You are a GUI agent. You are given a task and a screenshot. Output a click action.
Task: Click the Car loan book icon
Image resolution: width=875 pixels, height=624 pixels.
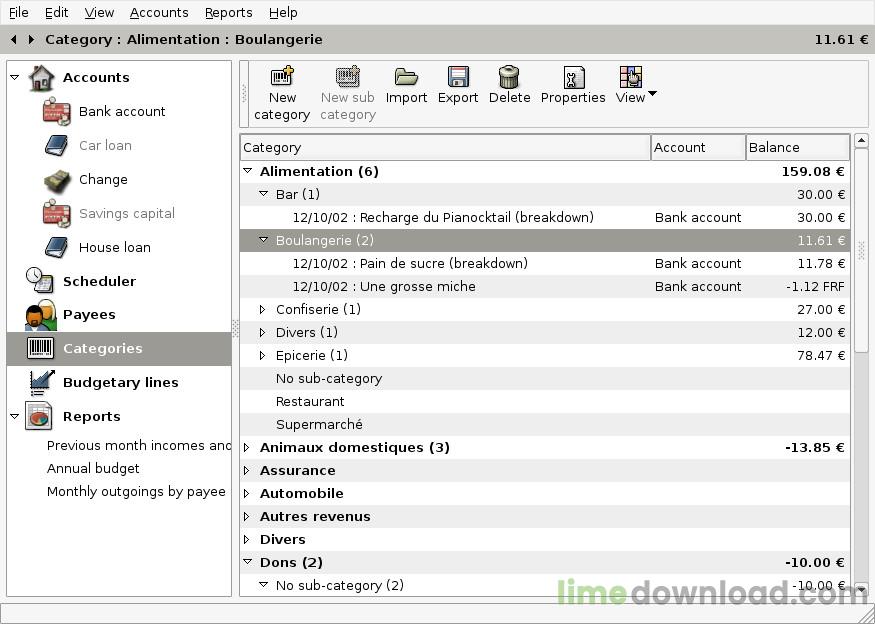pos(56,146)
